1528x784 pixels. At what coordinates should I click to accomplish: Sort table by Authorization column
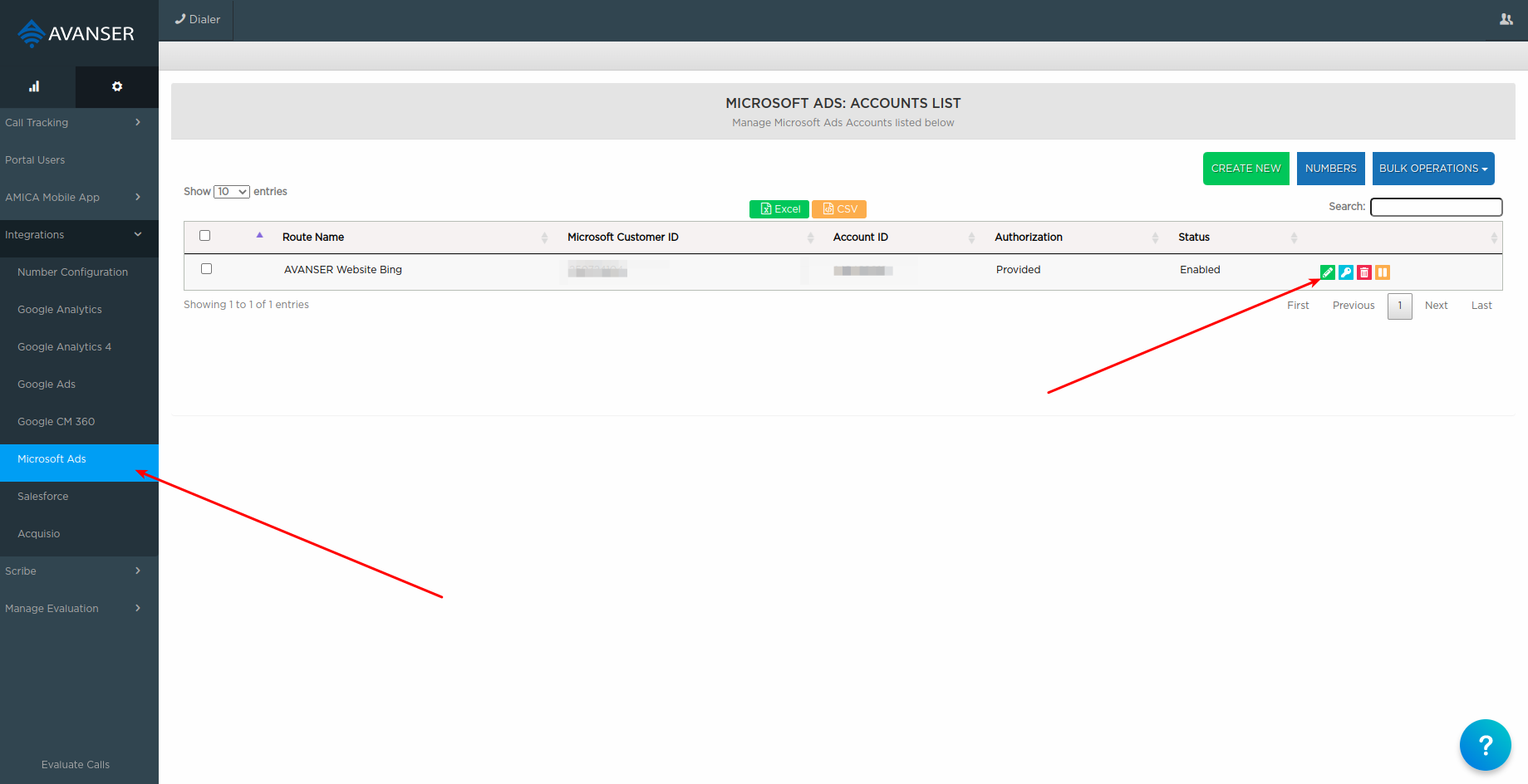pos(1075,238)
